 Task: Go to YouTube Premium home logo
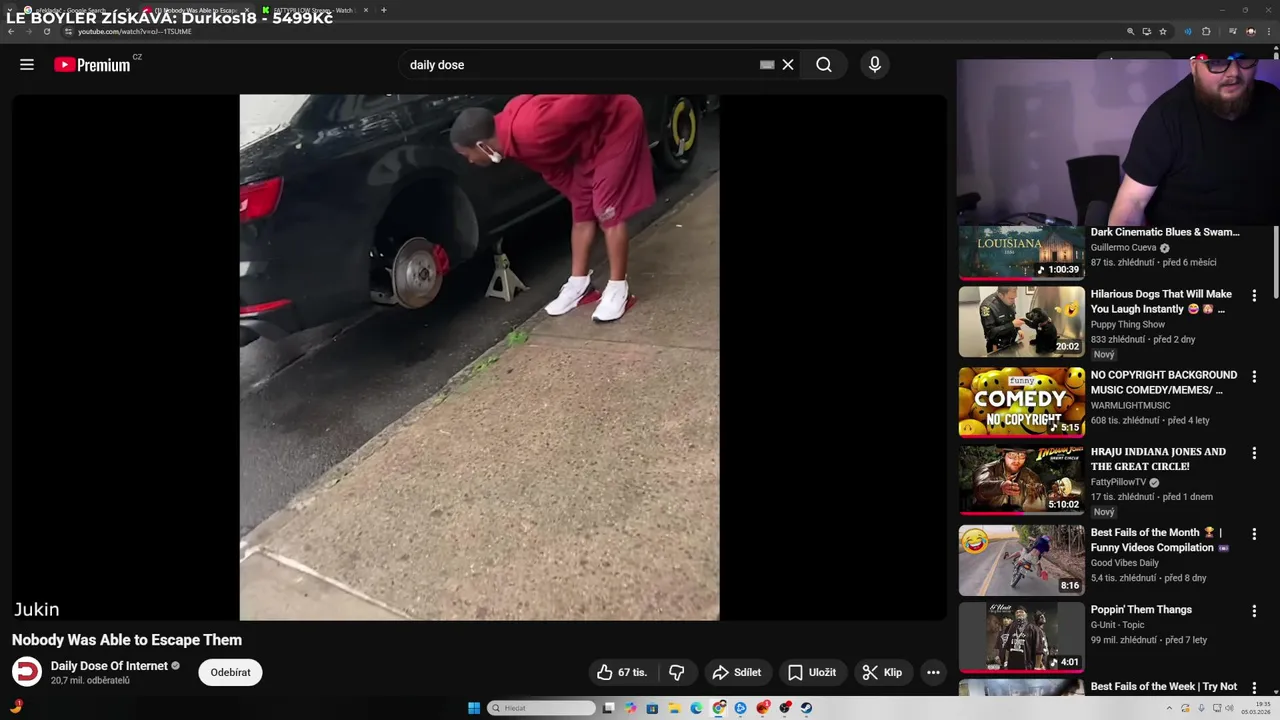(x=92, y=65)
